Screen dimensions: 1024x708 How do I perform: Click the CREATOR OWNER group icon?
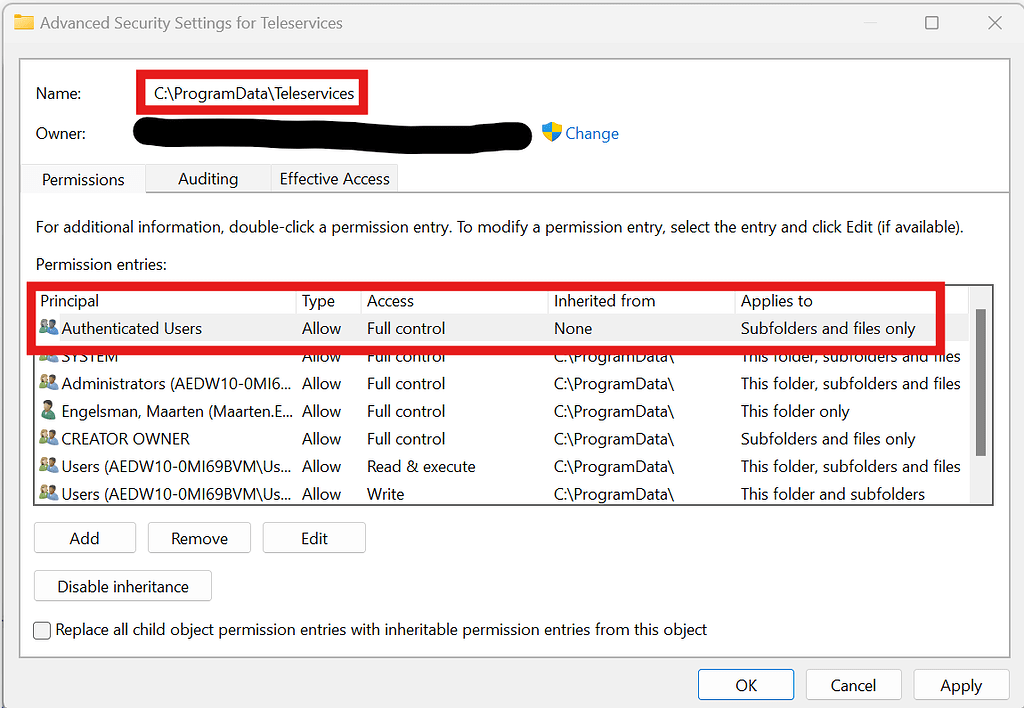[x=48, y=438]
